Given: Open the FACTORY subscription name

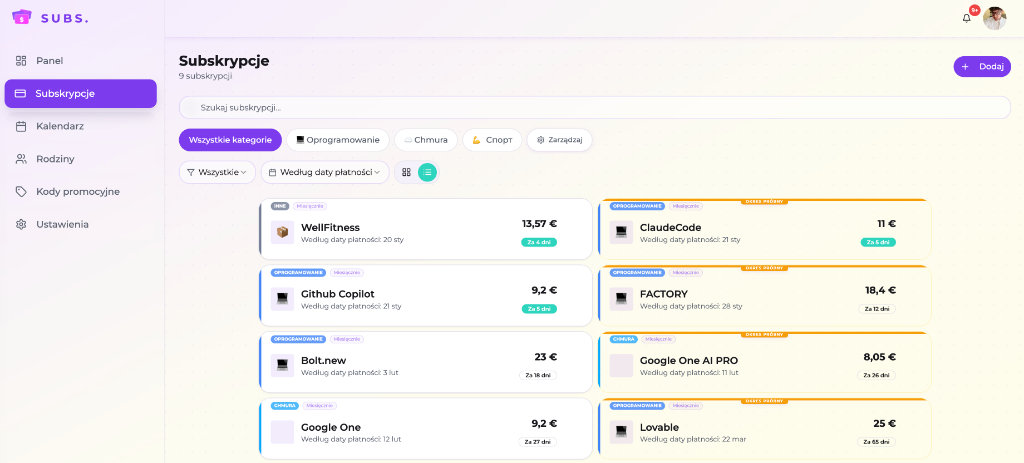Looking at the screenshot, I should click(664, 294).
